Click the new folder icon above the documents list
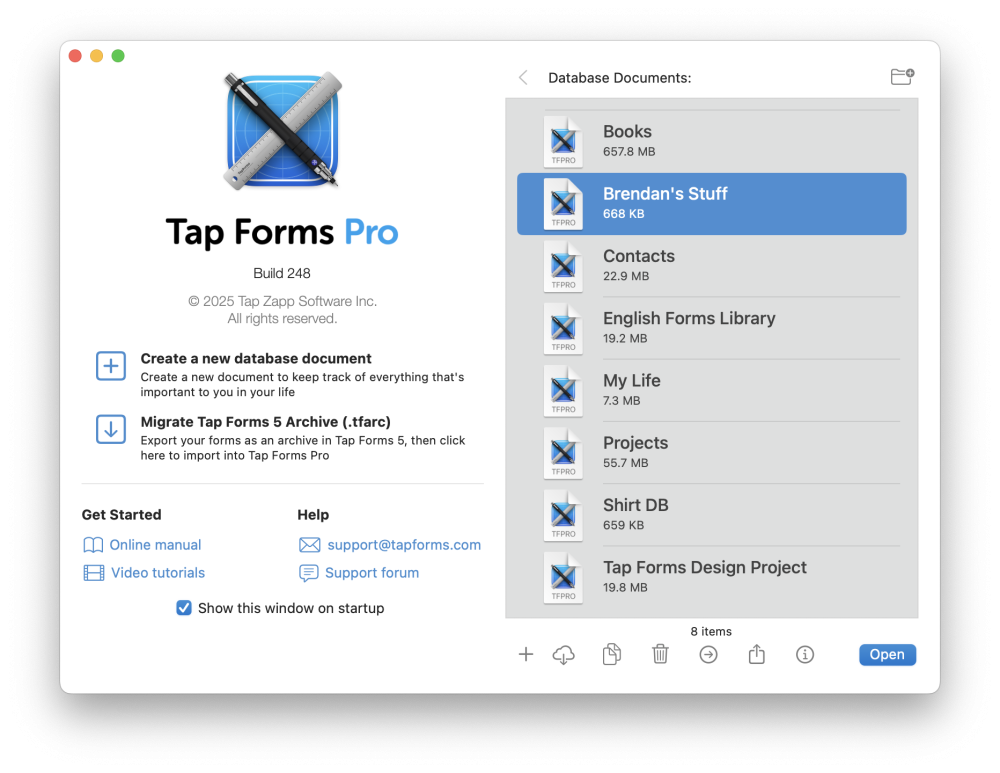The image size is (1000, 773). [902, 77]
